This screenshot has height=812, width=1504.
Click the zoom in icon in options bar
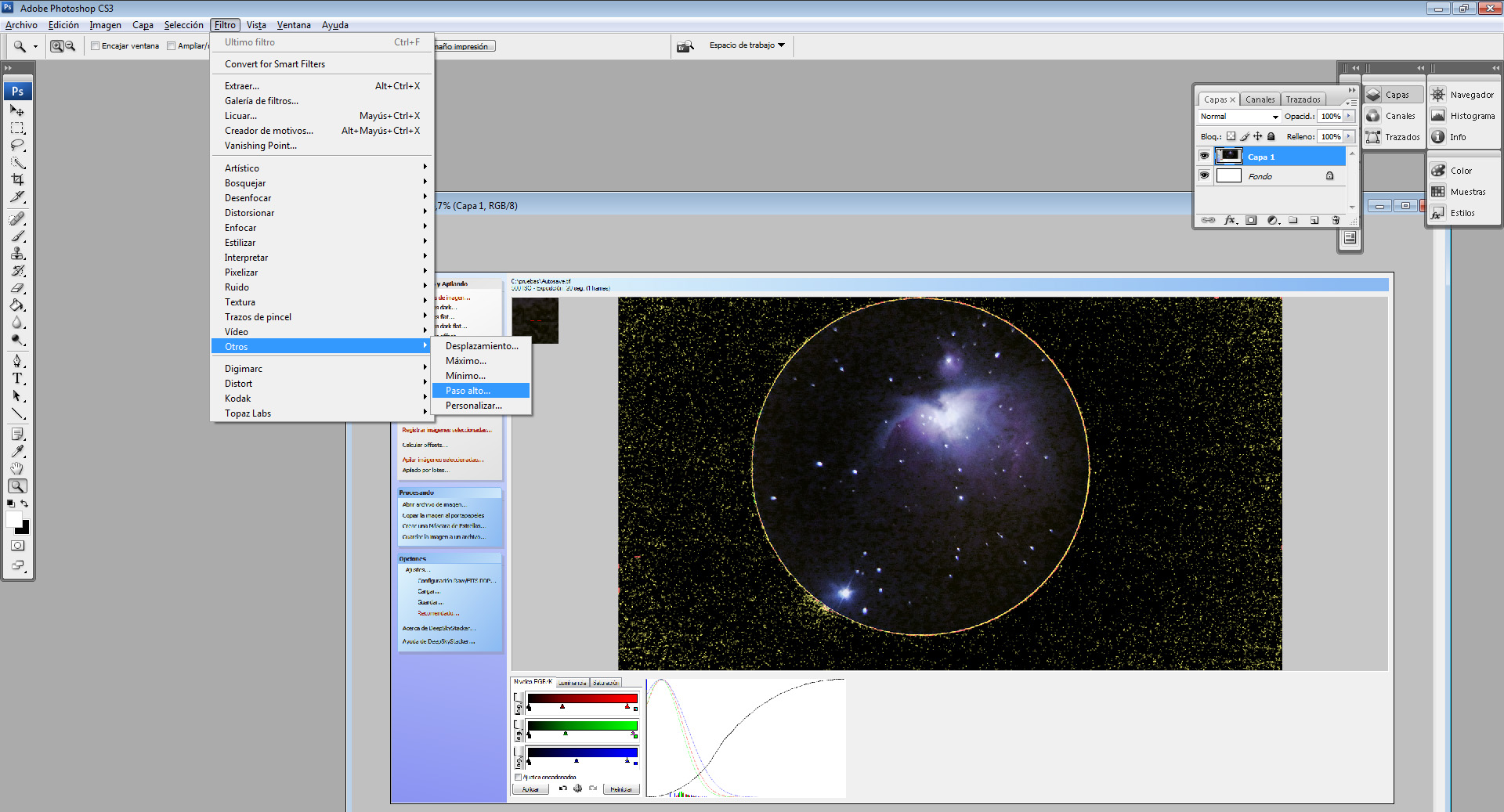coord(57,46)
